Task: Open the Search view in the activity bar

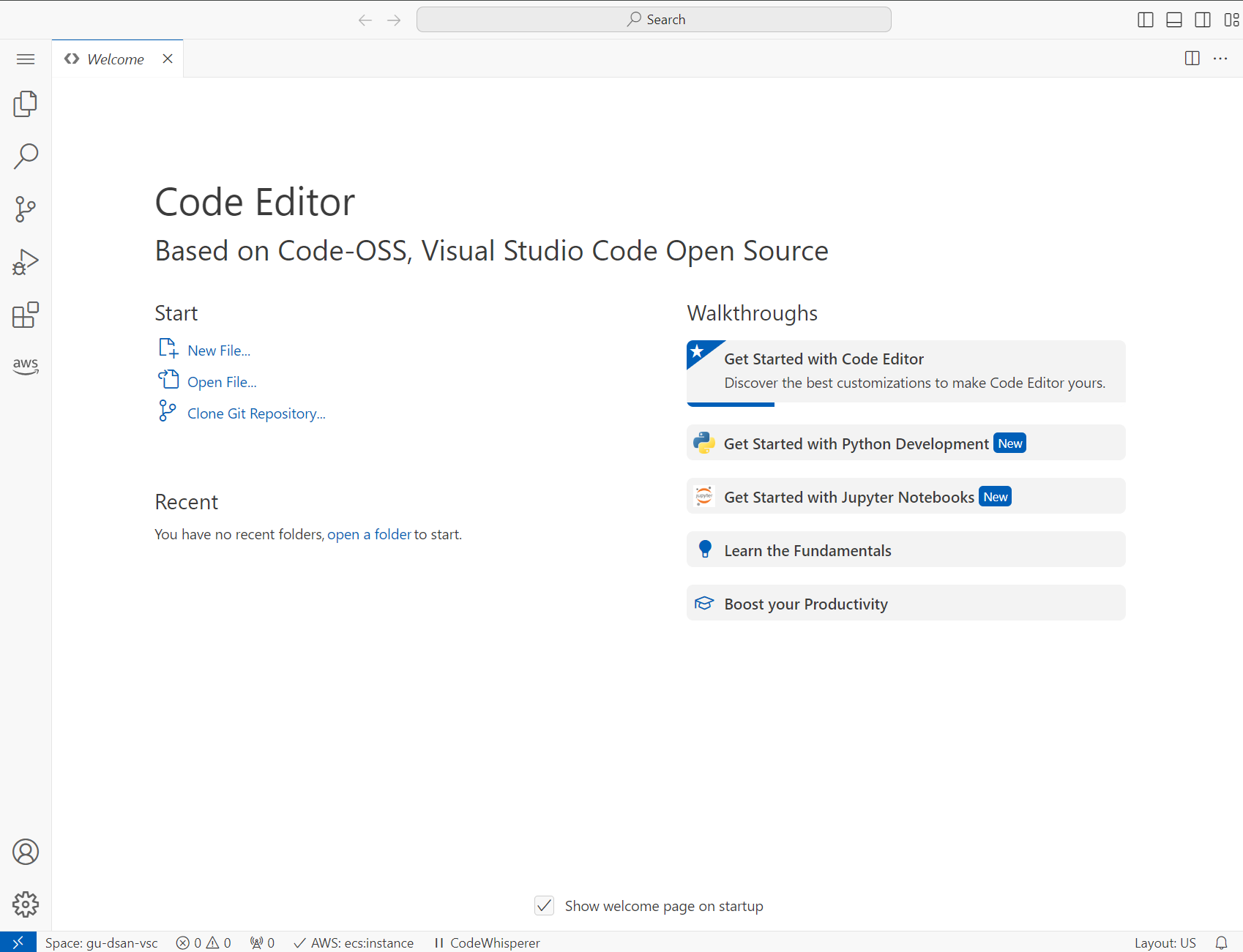Action: 26,157
